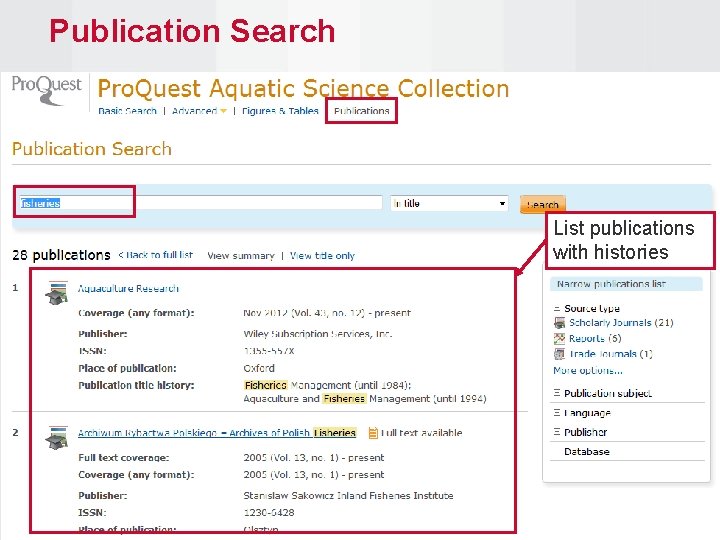
Task: Click the Reports source type icon
Action: (x=559, y=339)
